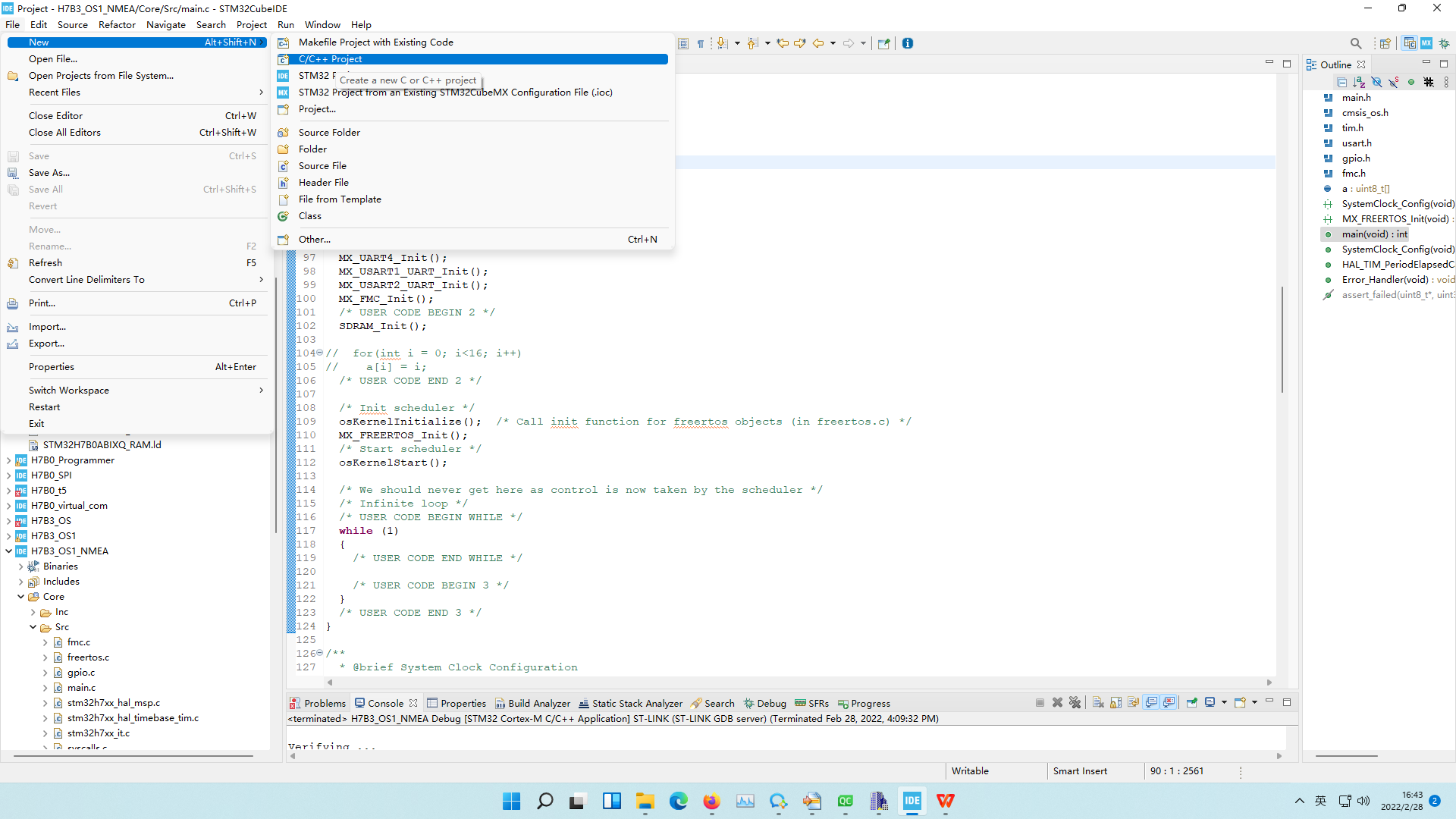Toggle alphabetical sort in Outline view
The width and height of the screenshot is (1456, 819).
(1359, 82)
